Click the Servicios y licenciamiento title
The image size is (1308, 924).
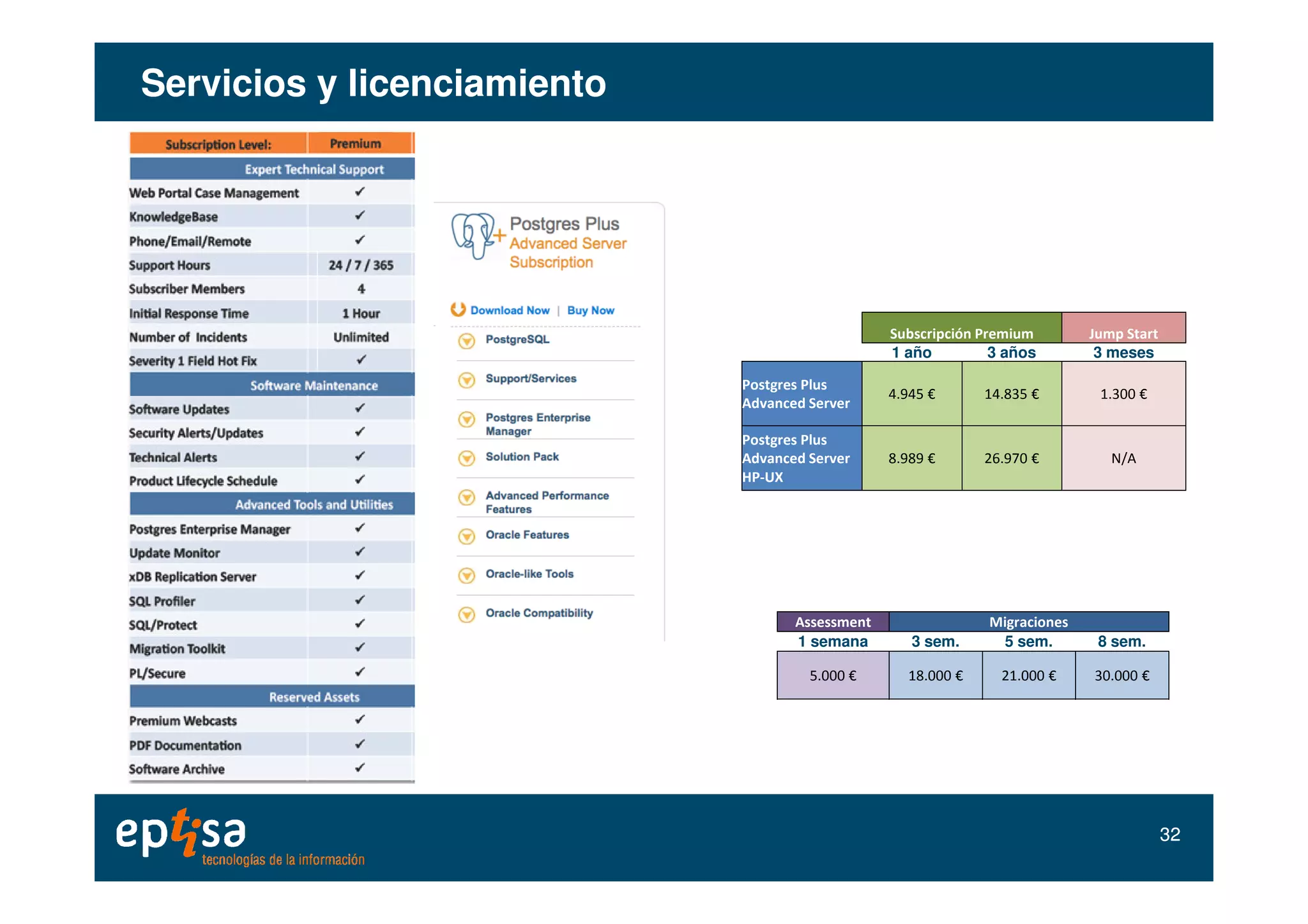tap(374, 83)
